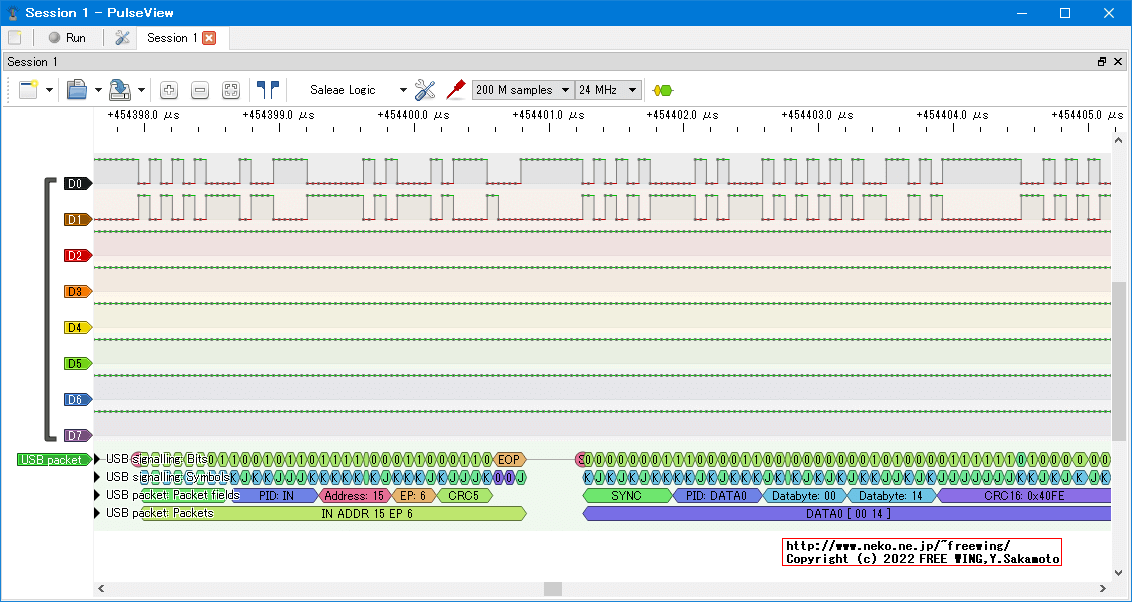Toggle the Show cursors icon

click(268, 90)
